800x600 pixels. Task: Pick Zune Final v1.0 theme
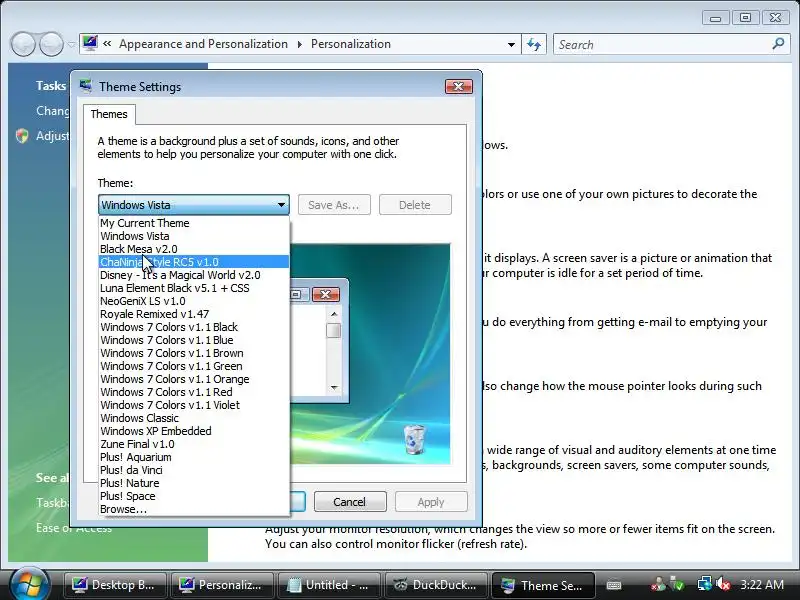pos(194,444)
